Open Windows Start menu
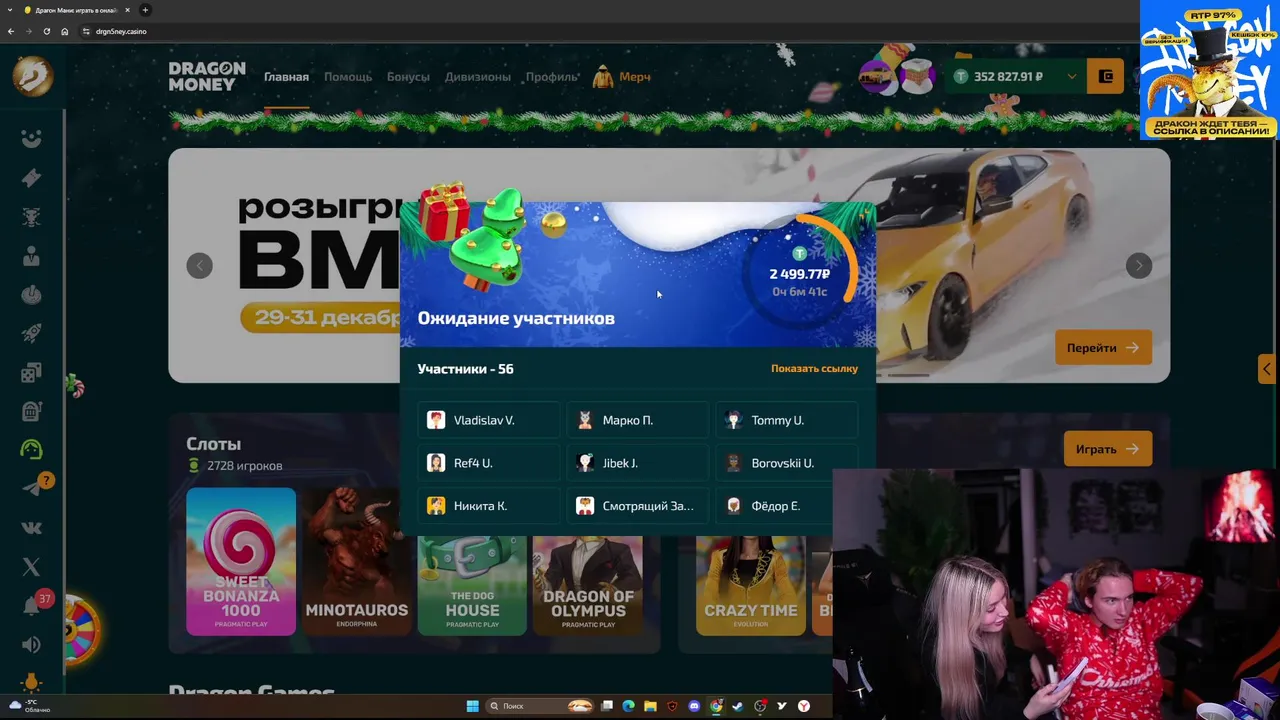Image resolution: width=1280 pixels, height=720 pixels. pos(472,706)
